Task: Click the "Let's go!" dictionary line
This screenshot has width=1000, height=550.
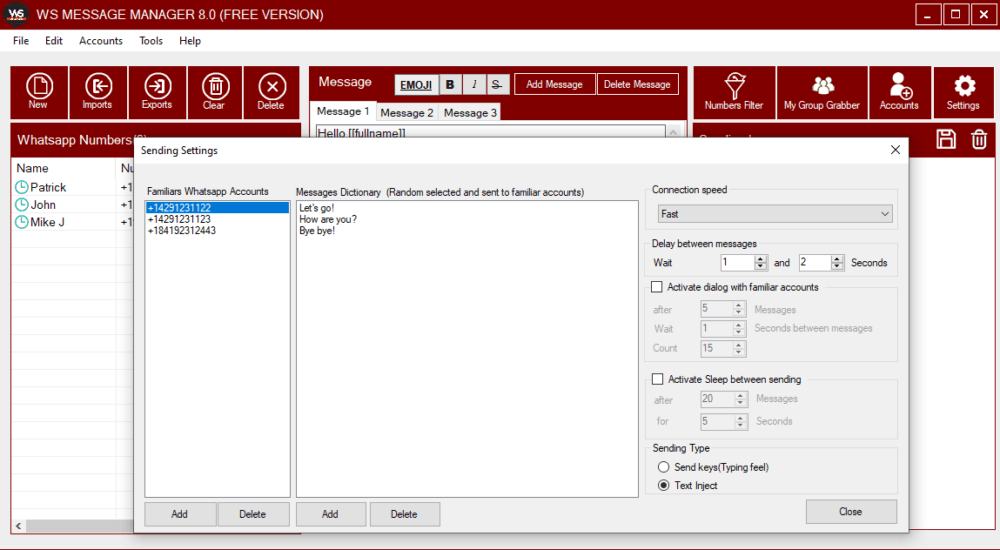Action: tap(317, 207)
